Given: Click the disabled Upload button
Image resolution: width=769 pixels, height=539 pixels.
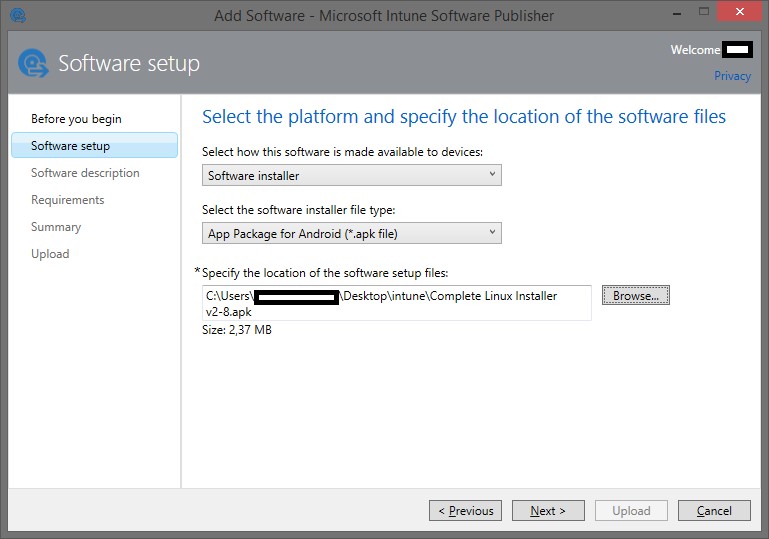Looking at the screenshot, I should [x=631, y=511].
